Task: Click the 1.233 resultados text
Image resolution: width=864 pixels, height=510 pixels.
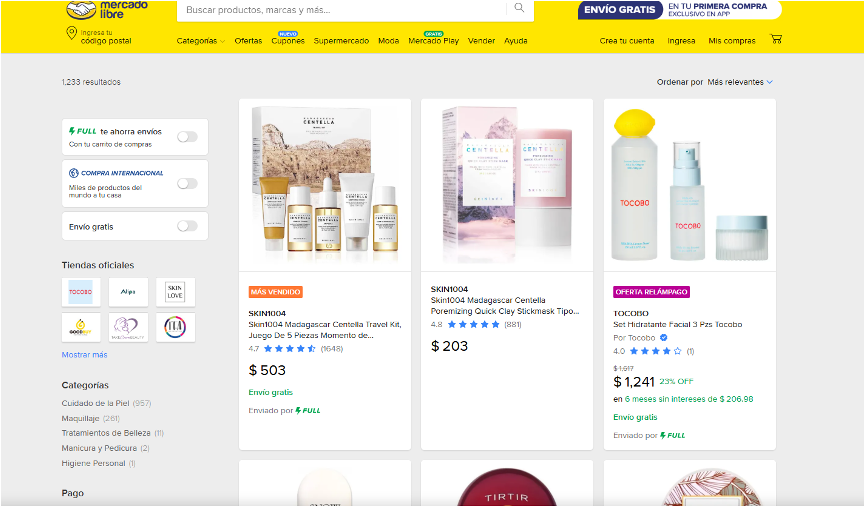Action: pos(91,82)
